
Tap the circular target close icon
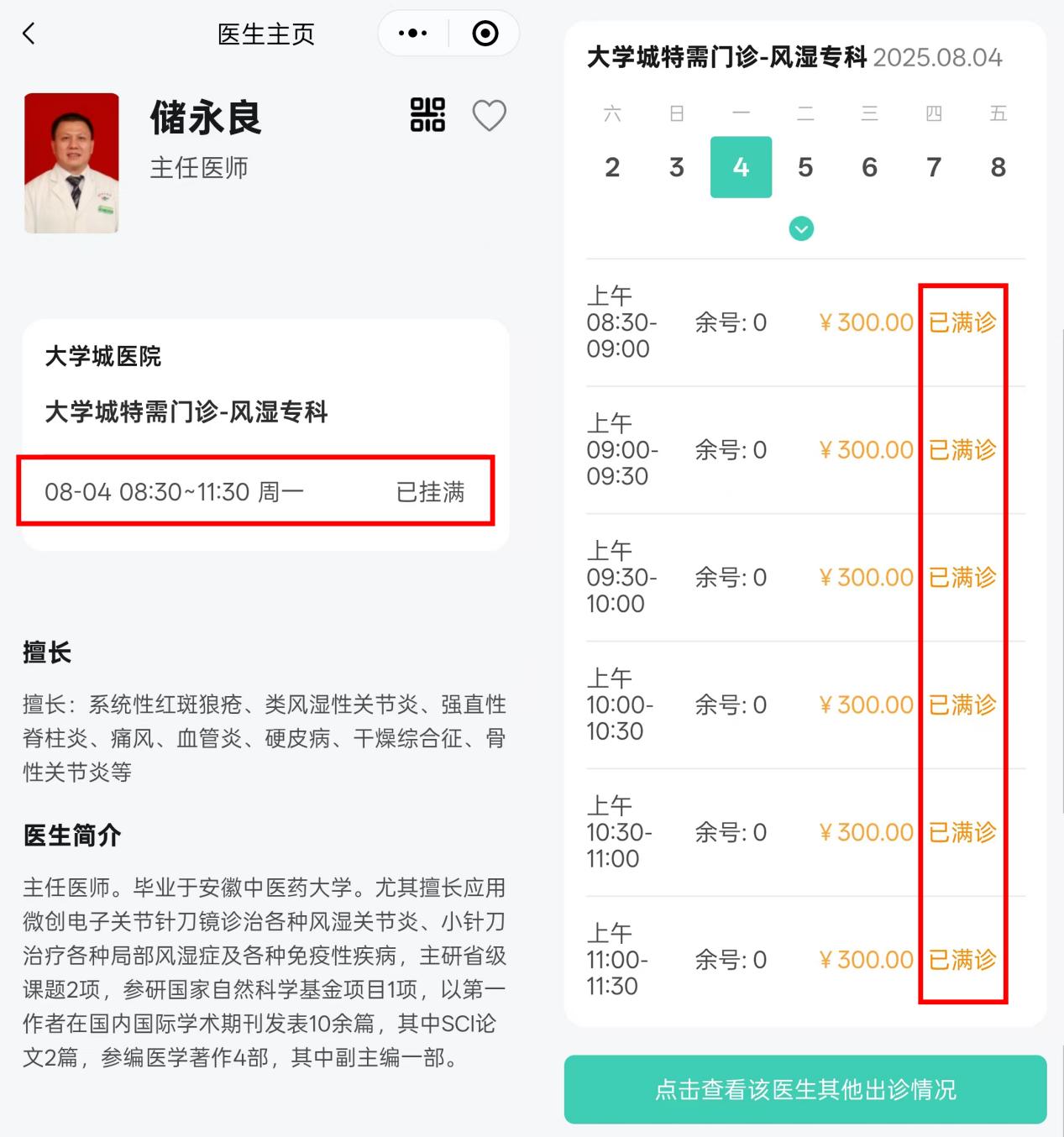pyautogui.click(x=485, y=34)
